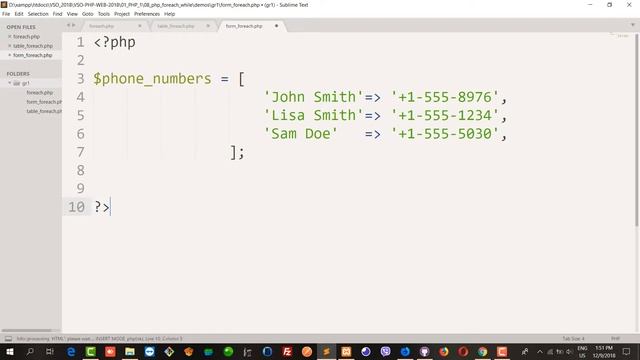Select table_foreach.php under Open Files

tap(33, 46)
